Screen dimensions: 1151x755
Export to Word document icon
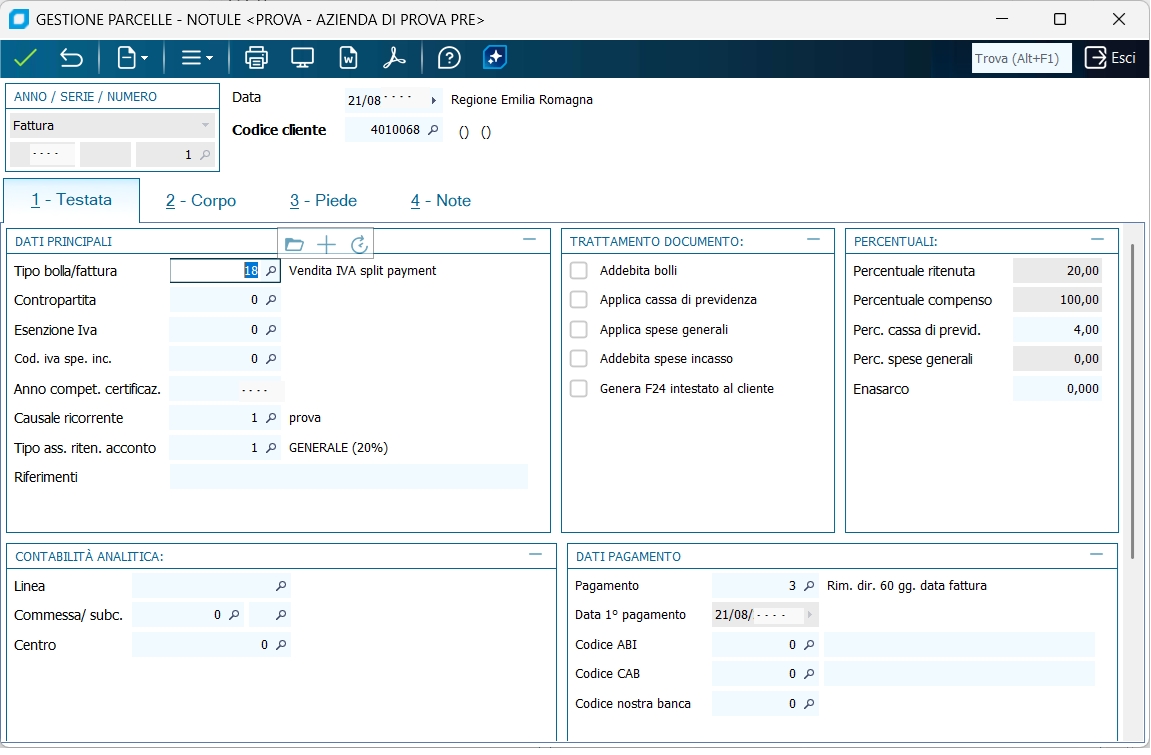(x=349, y=58)
